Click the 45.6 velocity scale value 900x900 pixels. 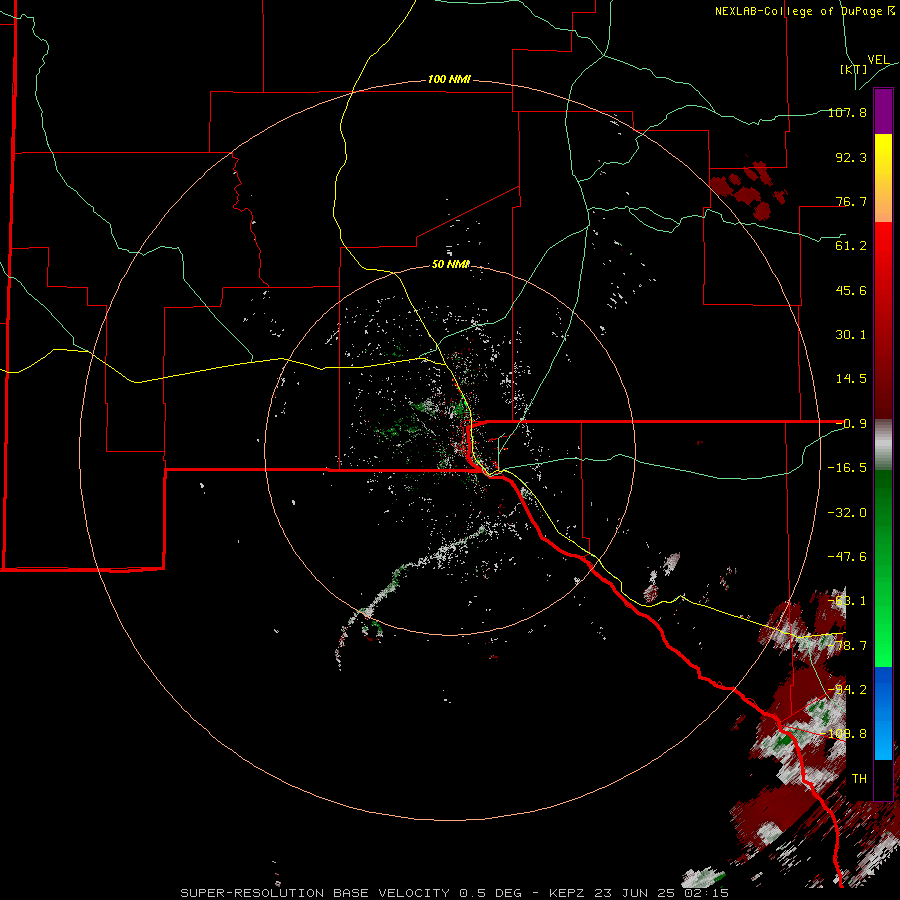[x=851, y=290]
